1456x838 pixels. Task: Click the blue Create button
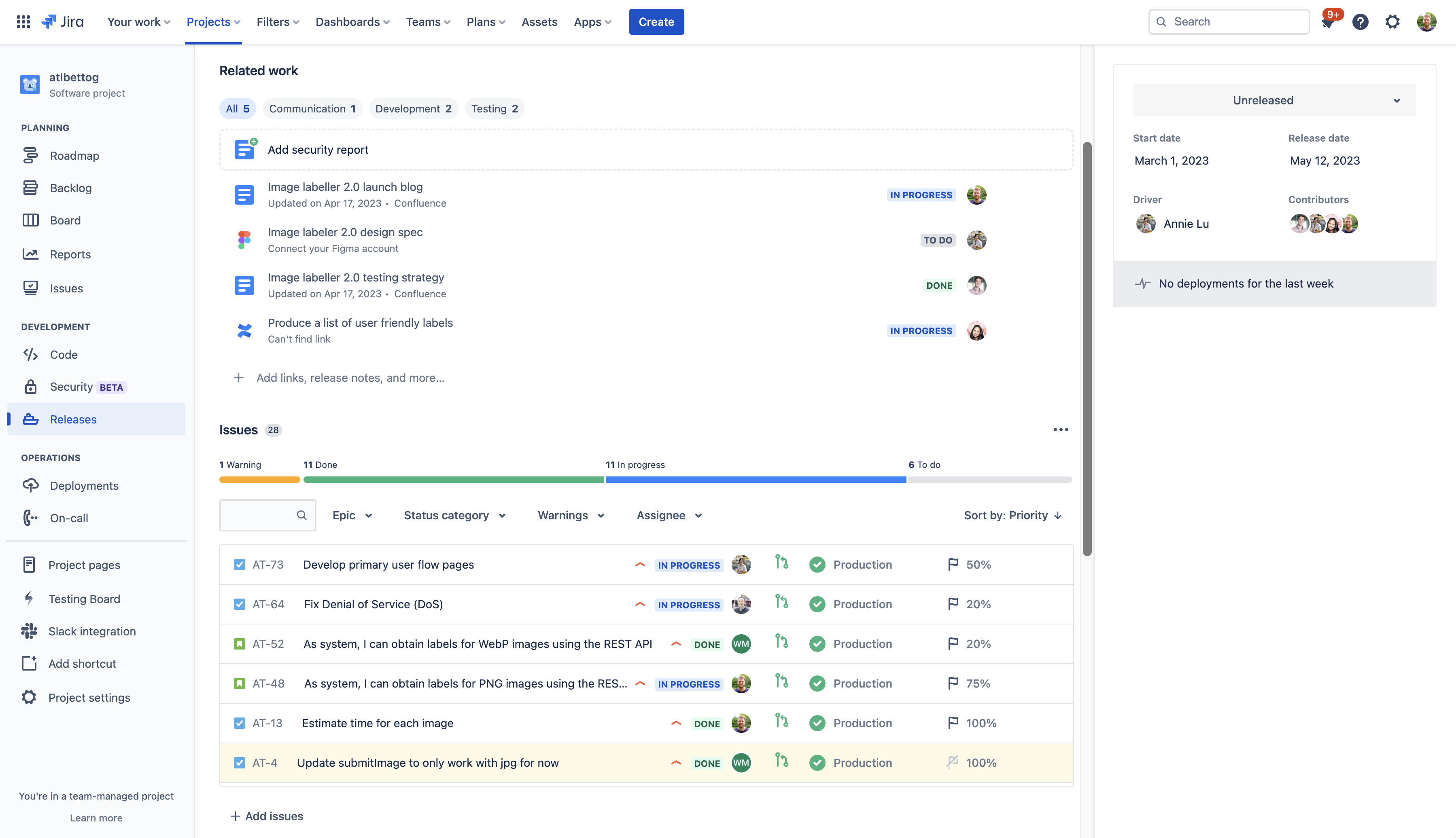coord(656,22)
